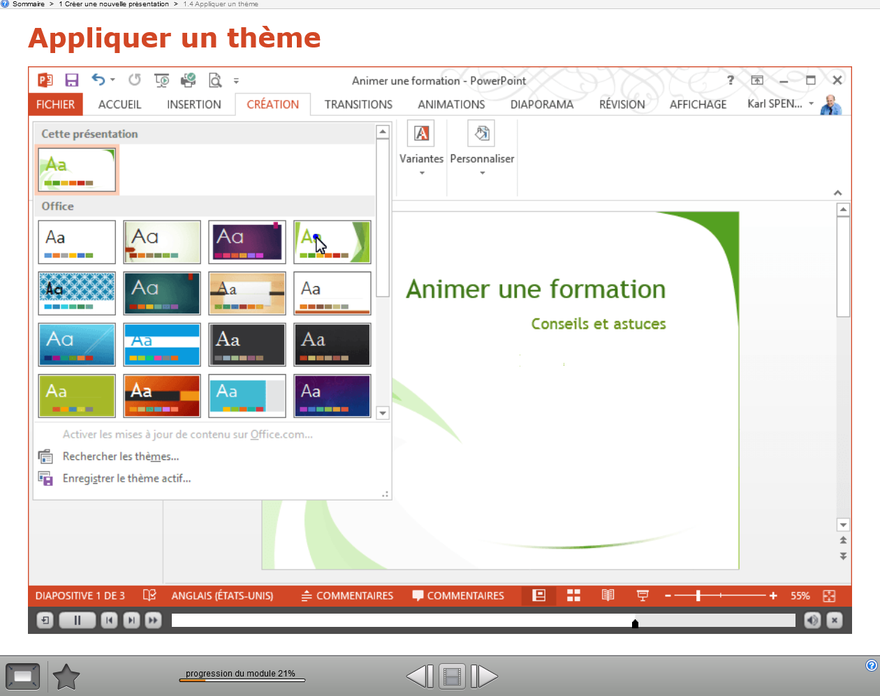Click 'Rechercher les thèmes...' option
This screenshot has height=696, width=880.
[x=120, y=456]
